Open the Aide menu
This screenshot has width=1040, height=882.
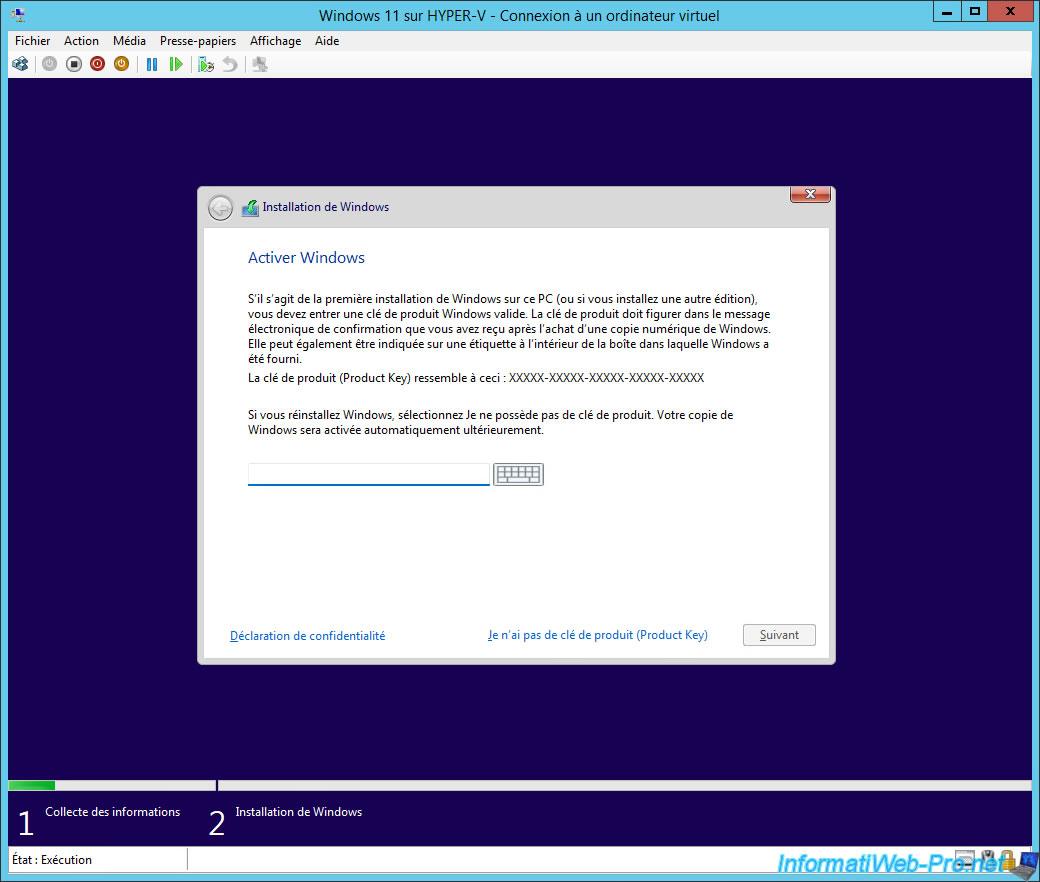point(327,41)
